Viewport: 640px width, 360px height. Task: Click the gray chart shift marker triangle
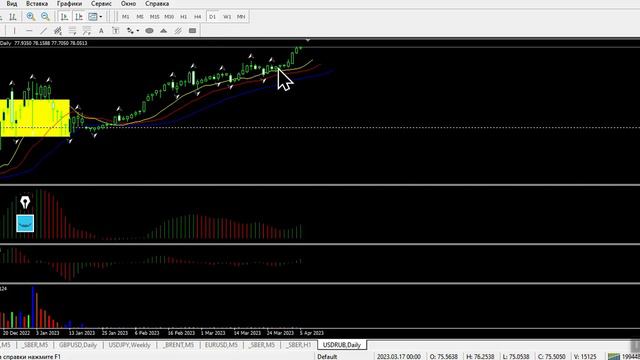pyautogui.click(x=308, y=40)
